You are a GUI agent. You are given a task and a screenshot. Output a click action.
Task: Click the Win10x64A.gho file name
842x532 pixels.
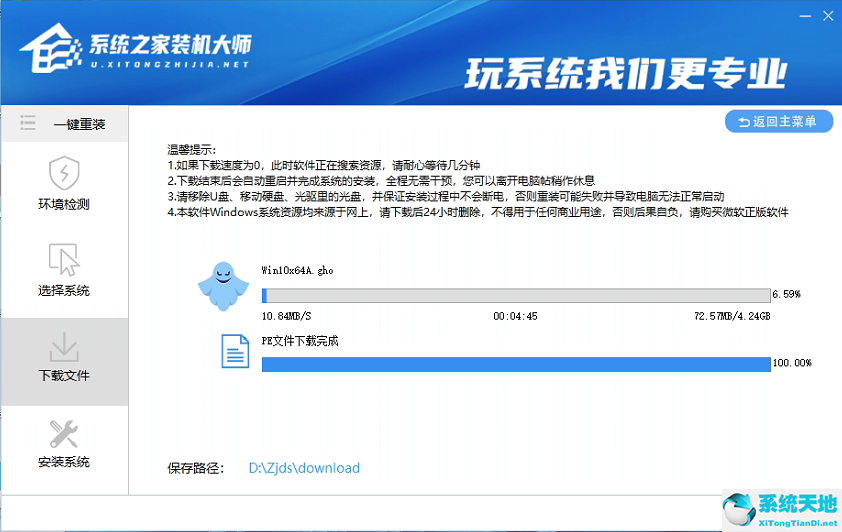[297, 271]
